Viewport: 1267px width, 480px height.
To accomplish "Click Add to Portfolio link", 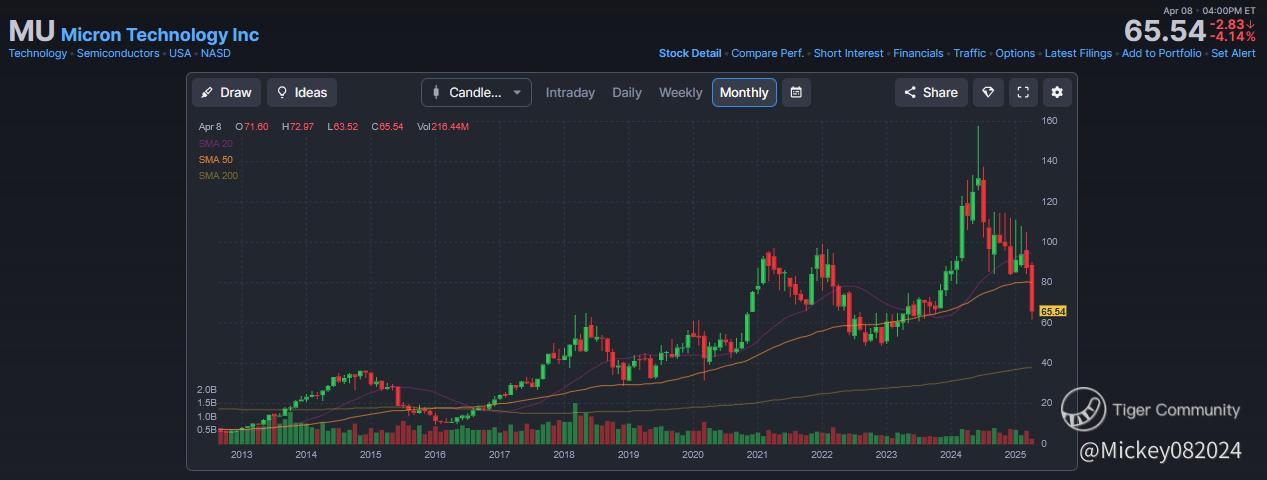I will [x=1162, y=53].
